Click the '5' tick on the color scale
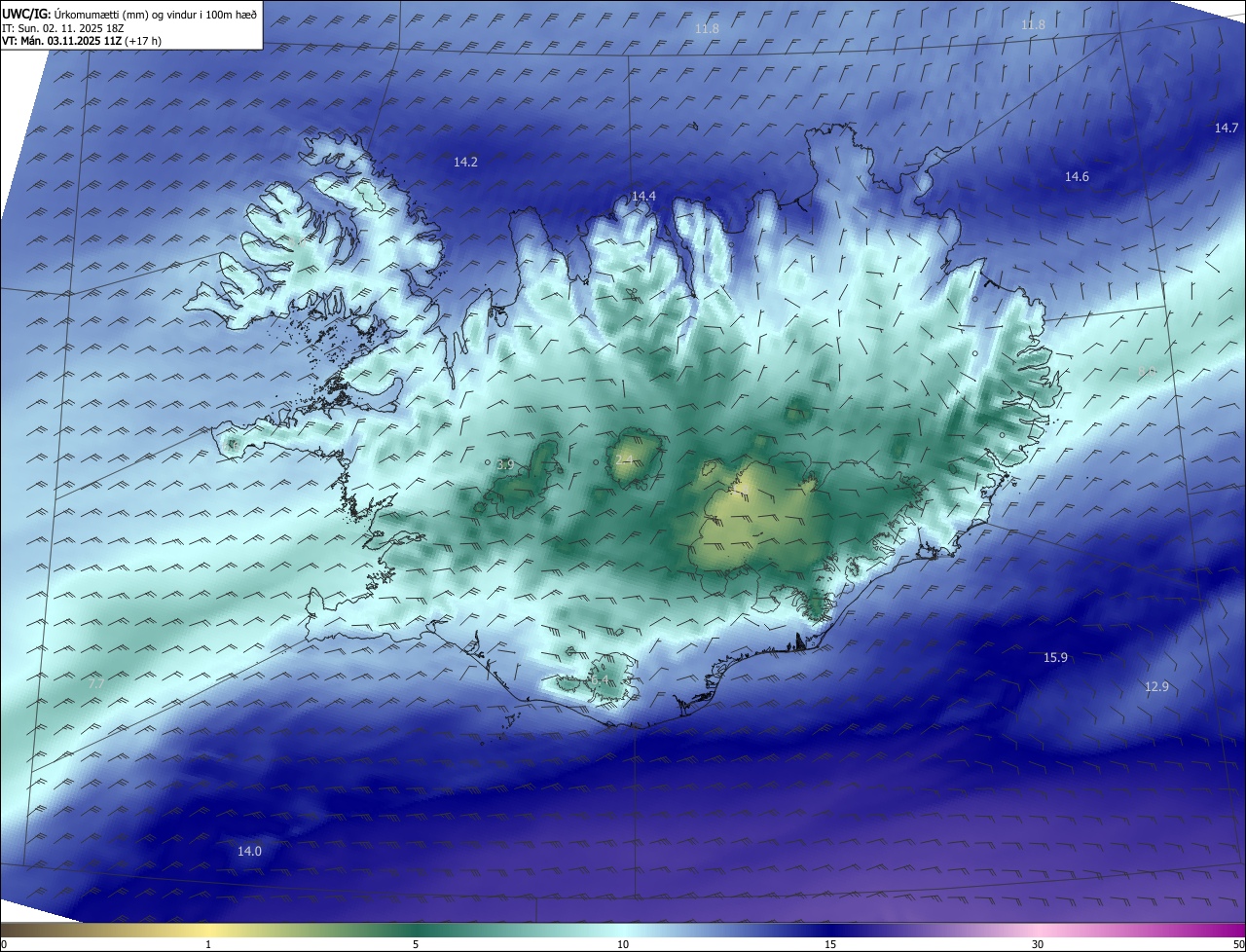 point(416,944)
